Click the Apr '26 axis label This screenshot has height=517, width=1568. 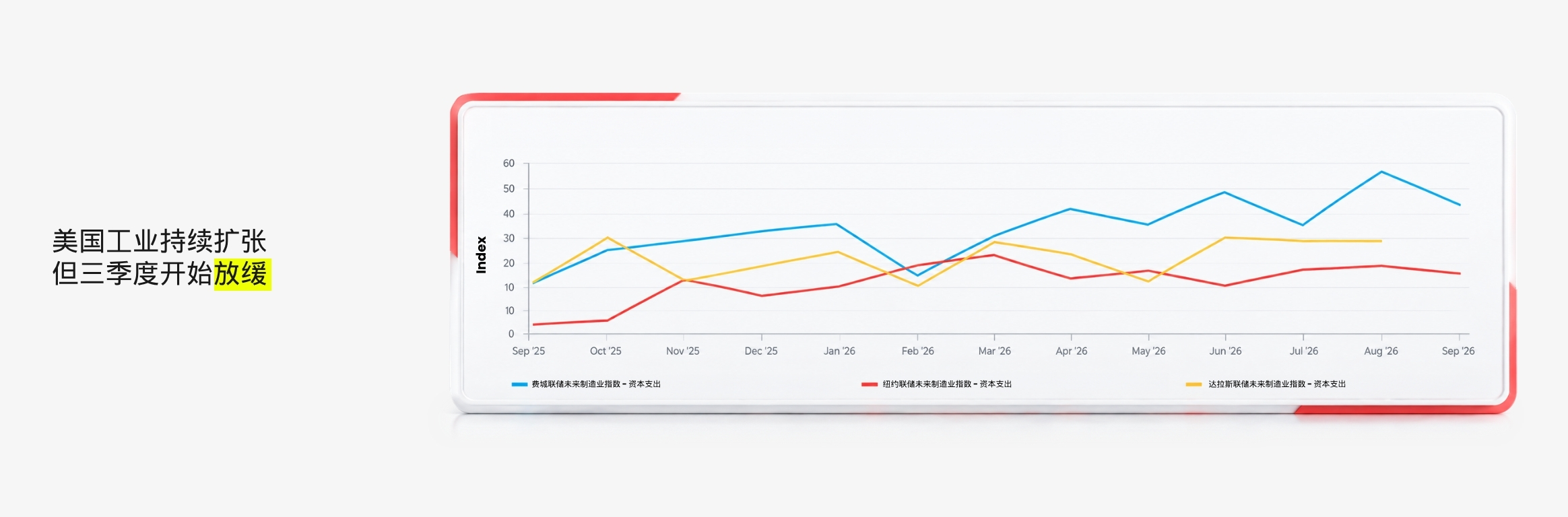tap(1071, 351)
